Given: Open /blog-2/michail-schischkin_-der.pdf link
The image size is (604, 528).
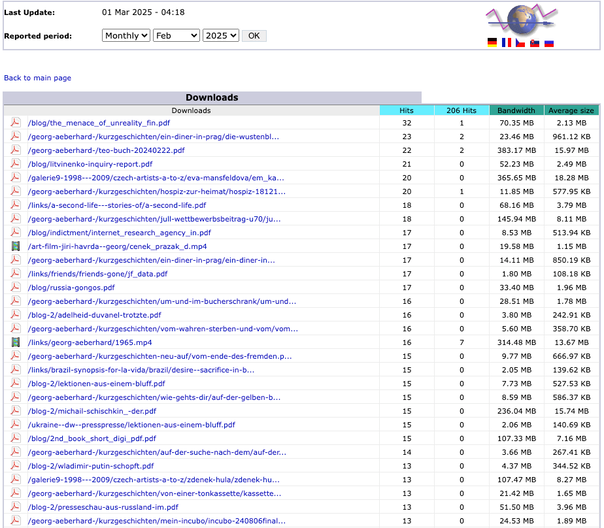Looking at the screenshot, I should click(92, 411).
